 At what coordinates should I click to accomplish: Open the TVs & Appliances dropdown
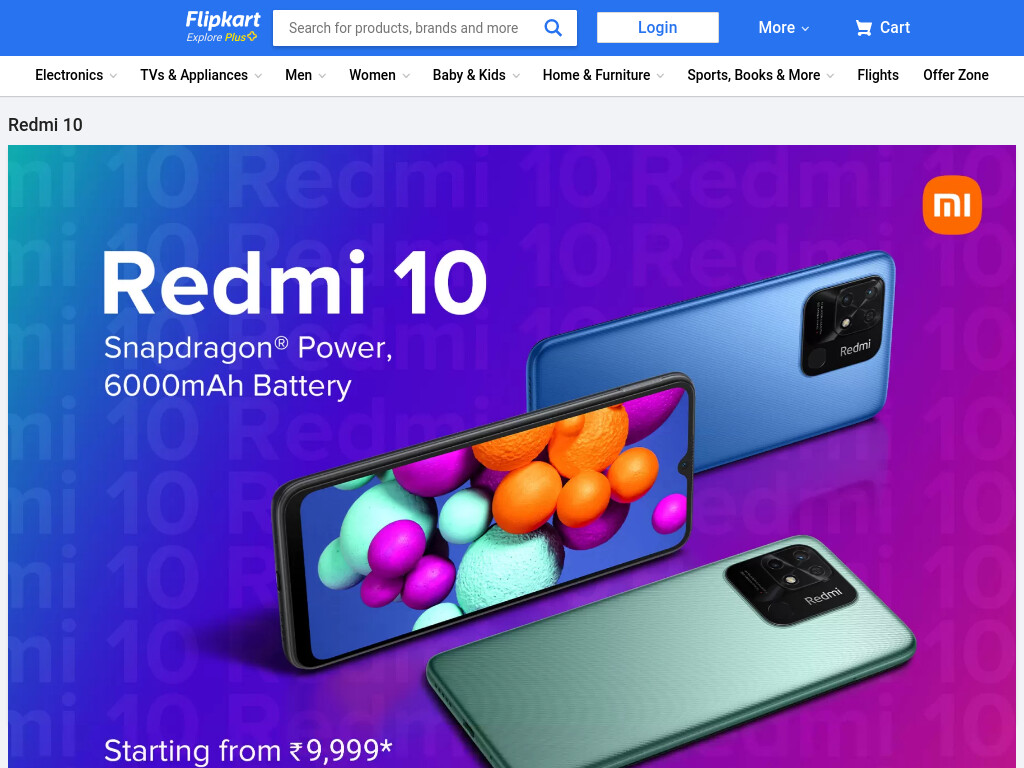[x=201, y=75]
